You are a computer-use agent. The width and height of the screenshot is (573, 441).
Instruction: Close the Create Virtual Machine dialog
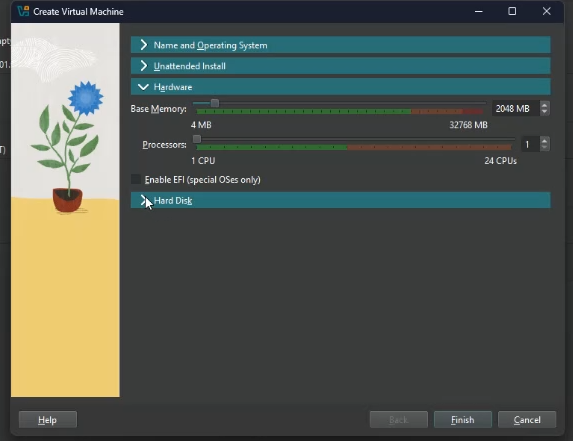tap(546, 11)
